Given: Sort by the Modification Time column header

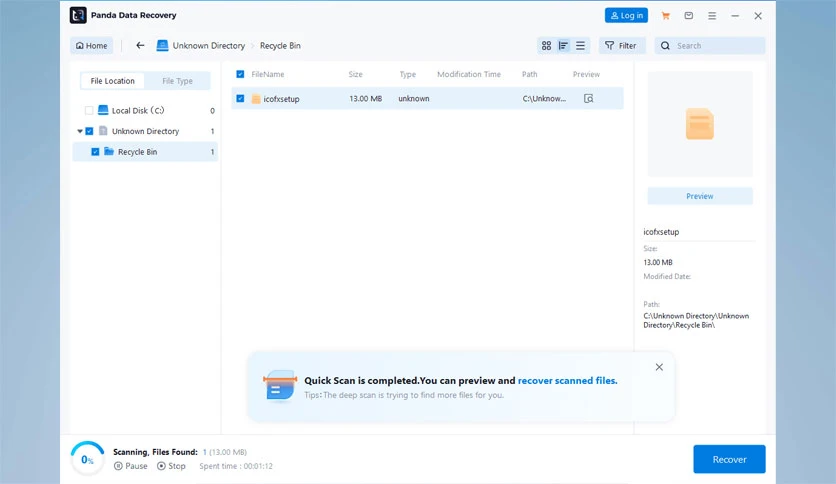Looking at the screenshot, I should (469, 74).
